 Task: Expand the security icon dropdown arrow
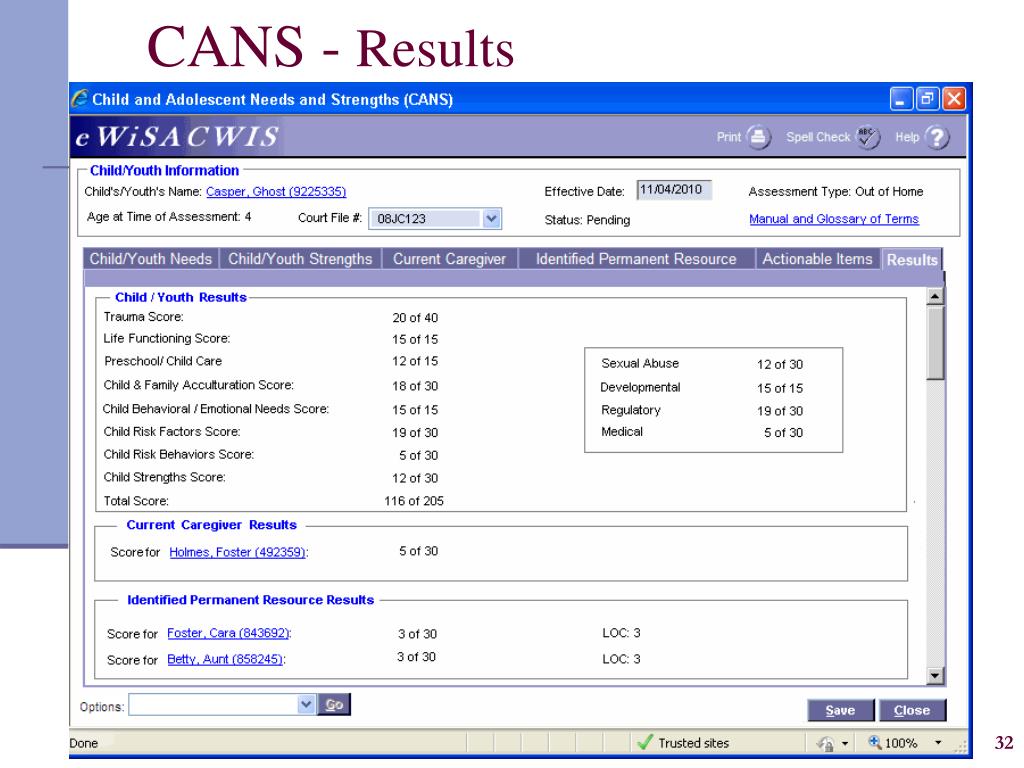844,743
